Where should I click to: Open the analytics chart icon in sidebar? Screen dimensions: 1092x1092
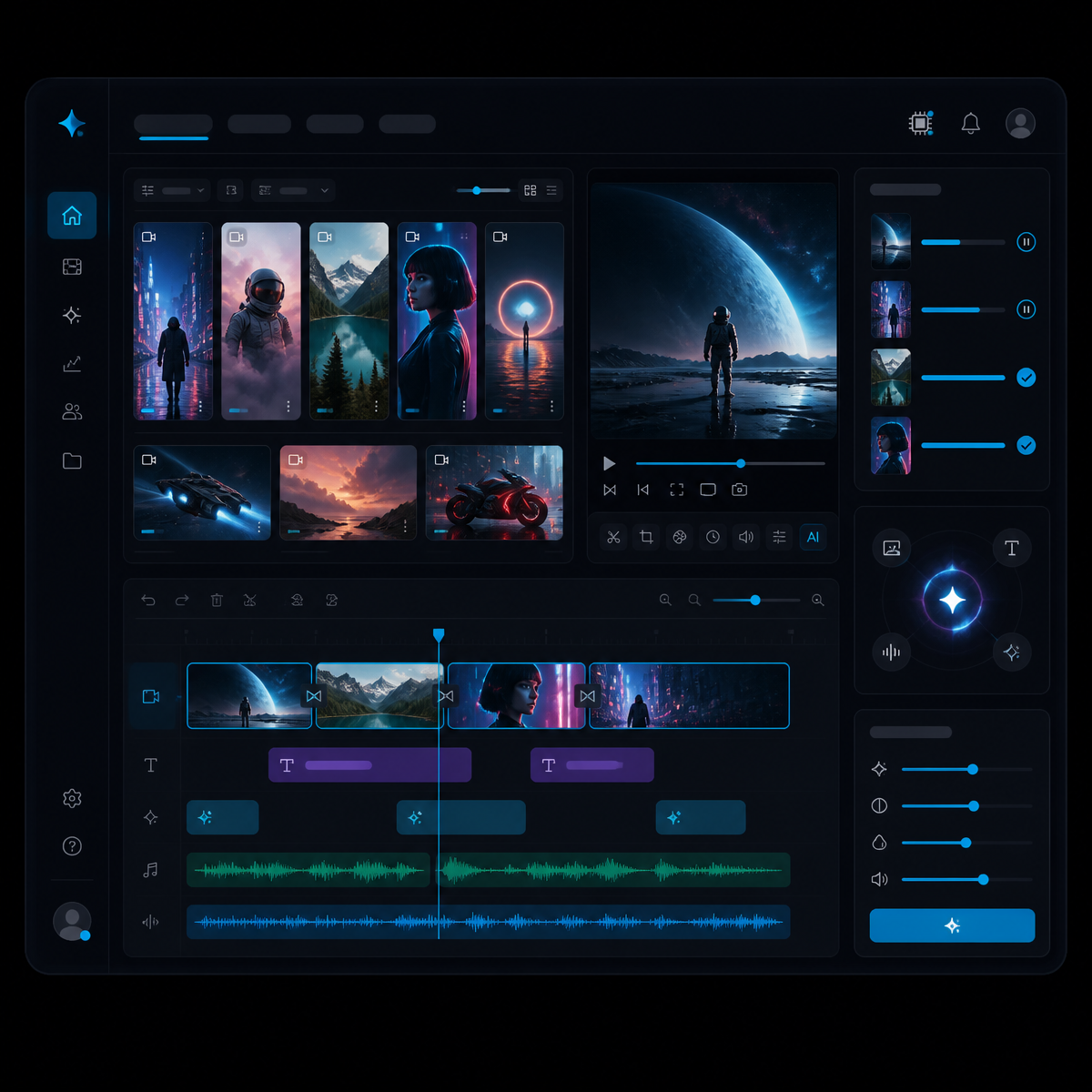pos(72,364)
